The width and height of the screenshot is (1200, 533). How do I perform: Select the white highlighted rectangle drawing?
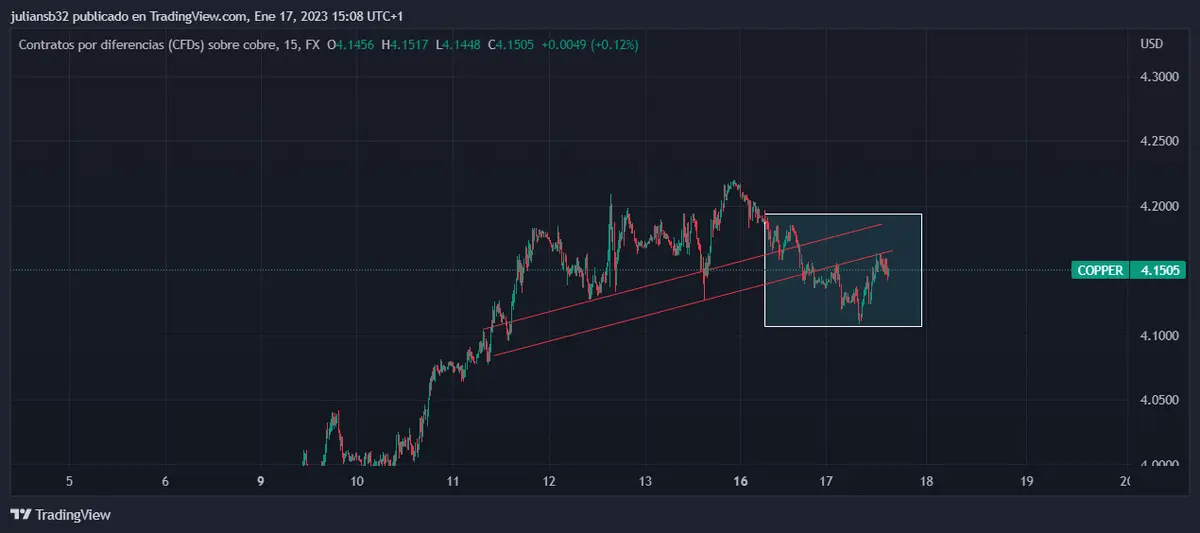pos(842,214)
